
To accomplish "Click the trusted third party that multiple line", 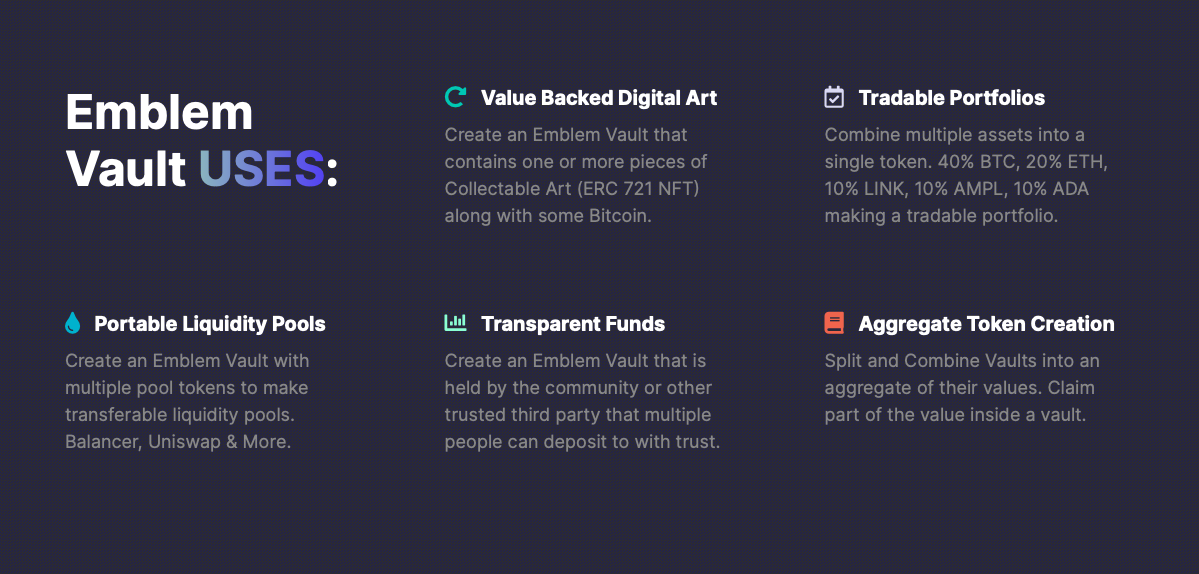I will point(577,415).
